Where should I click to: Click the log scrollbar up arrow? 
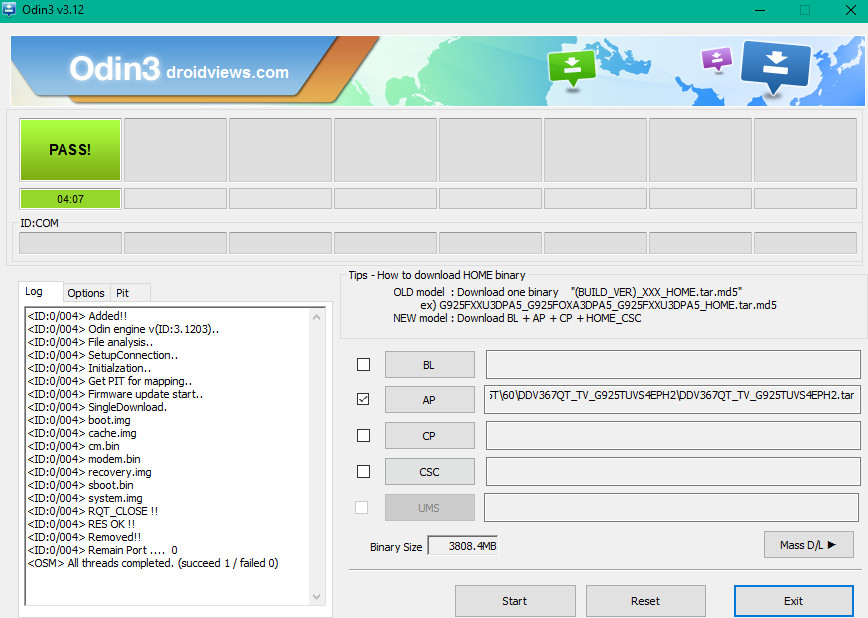pos(317,317)
